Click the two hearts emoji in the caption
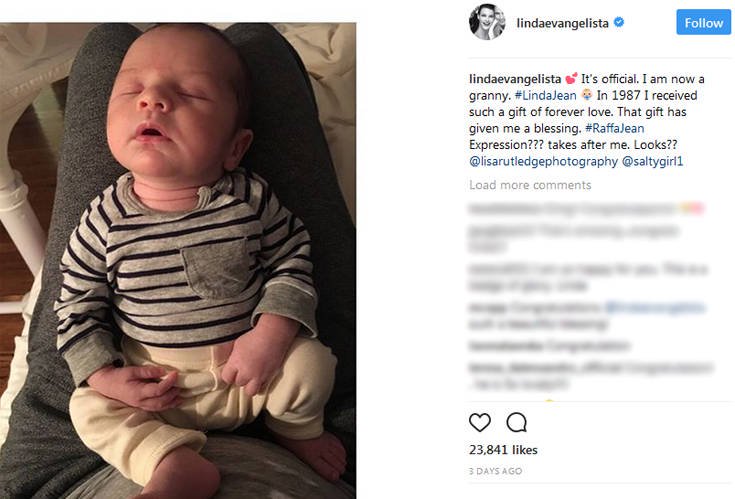The image size is (735, 499). (571, 77)
